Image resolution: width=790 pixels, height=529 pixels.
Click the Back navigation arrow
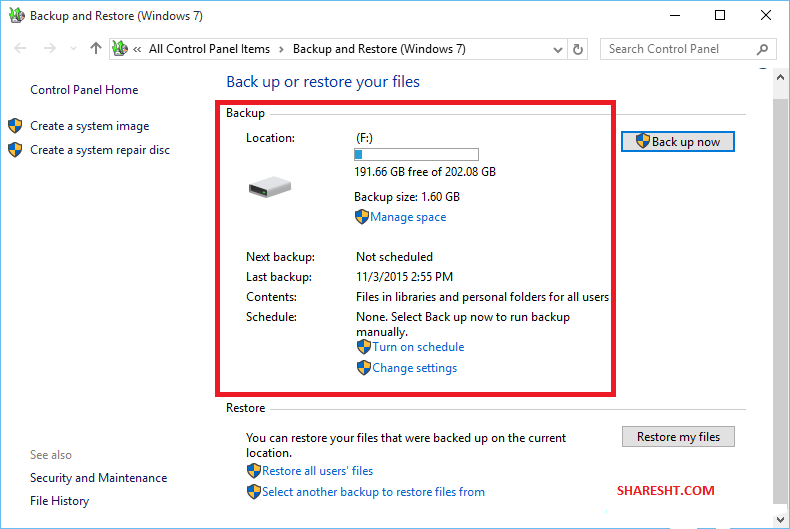point(20,49)
